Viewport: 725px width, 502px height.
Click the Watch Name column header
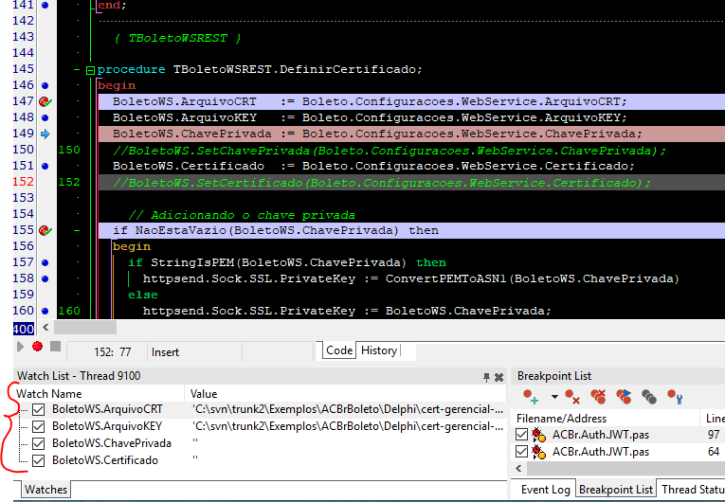point(99,394)
